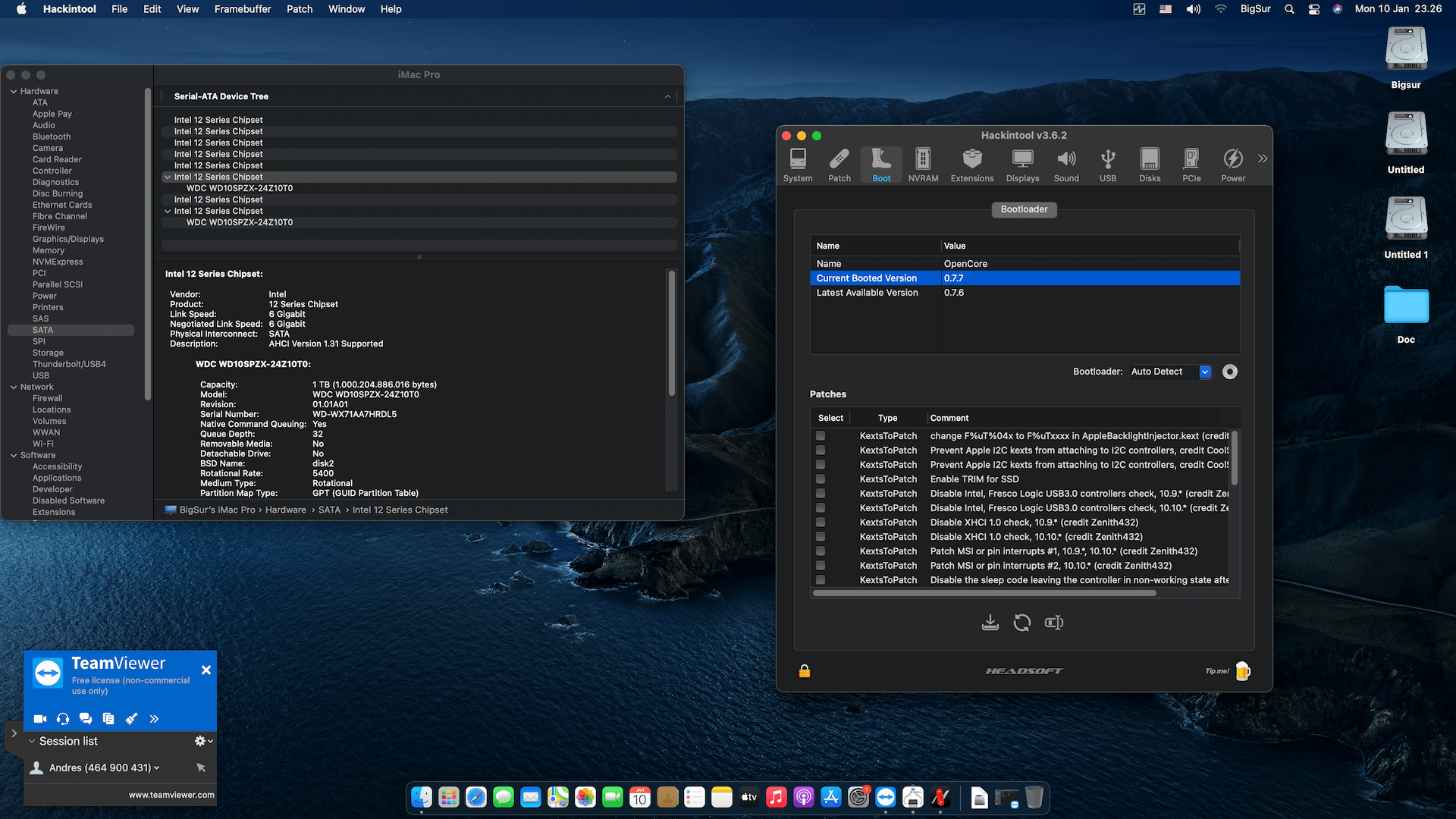Viewport: 1456px width, 819px height.
Task: Open the NVRAM section in Hackintool
Action: pyautogui.click(x=923, y=163)
